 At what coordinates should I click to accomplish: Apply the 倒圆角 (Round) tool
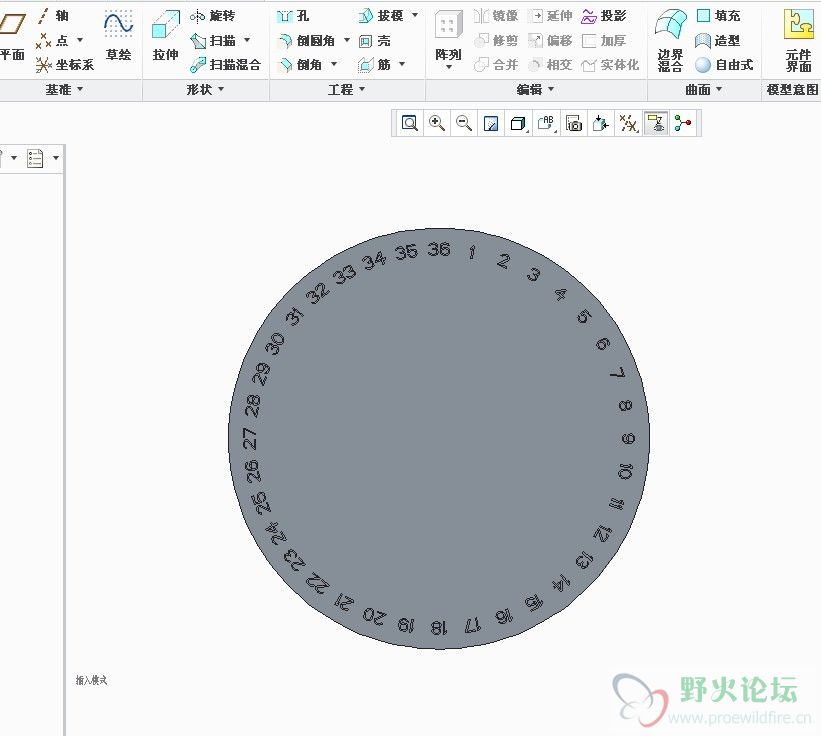(x=306, y=40)
